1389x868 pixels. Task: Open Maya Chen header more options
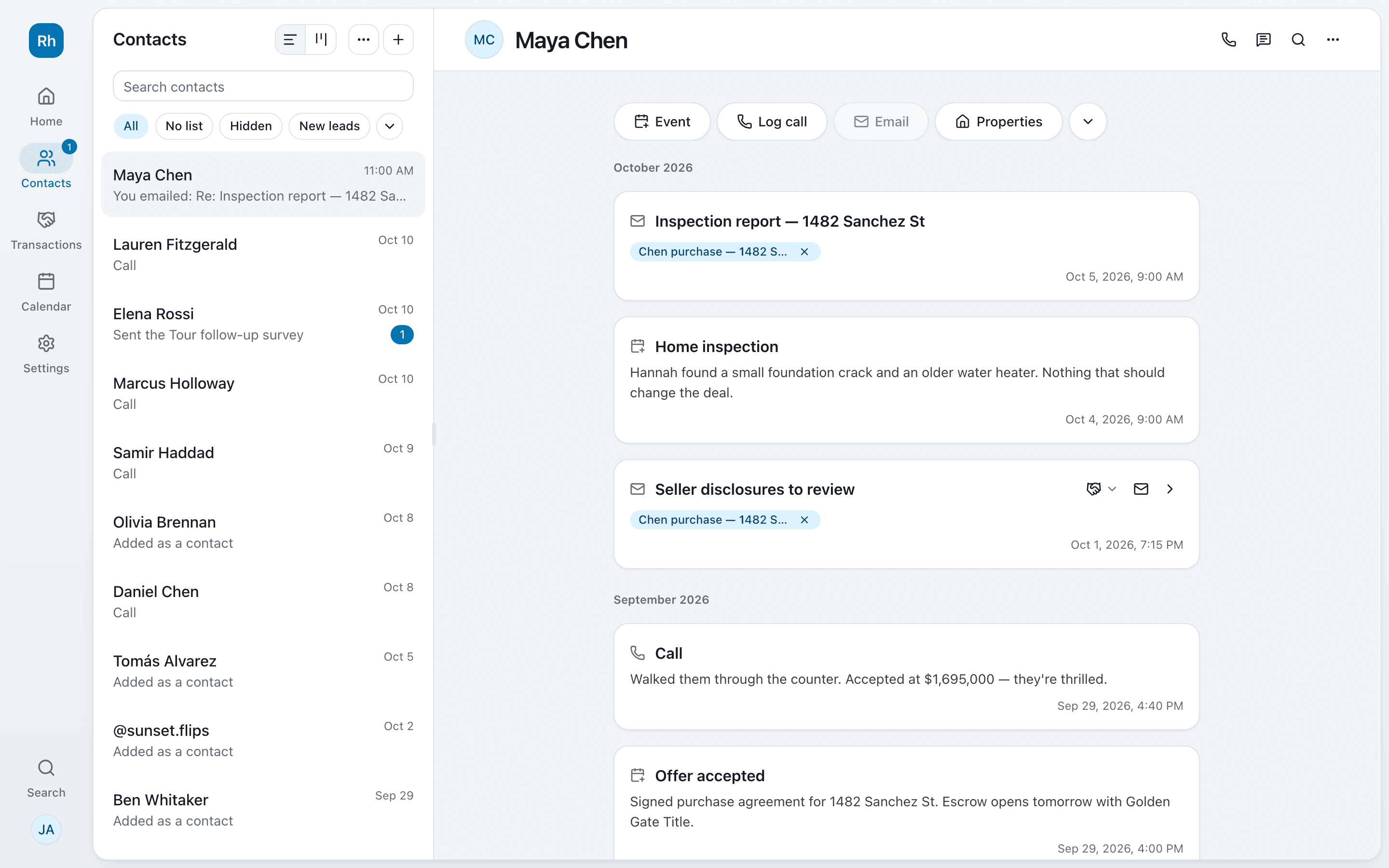click(x=1333, y=40)
